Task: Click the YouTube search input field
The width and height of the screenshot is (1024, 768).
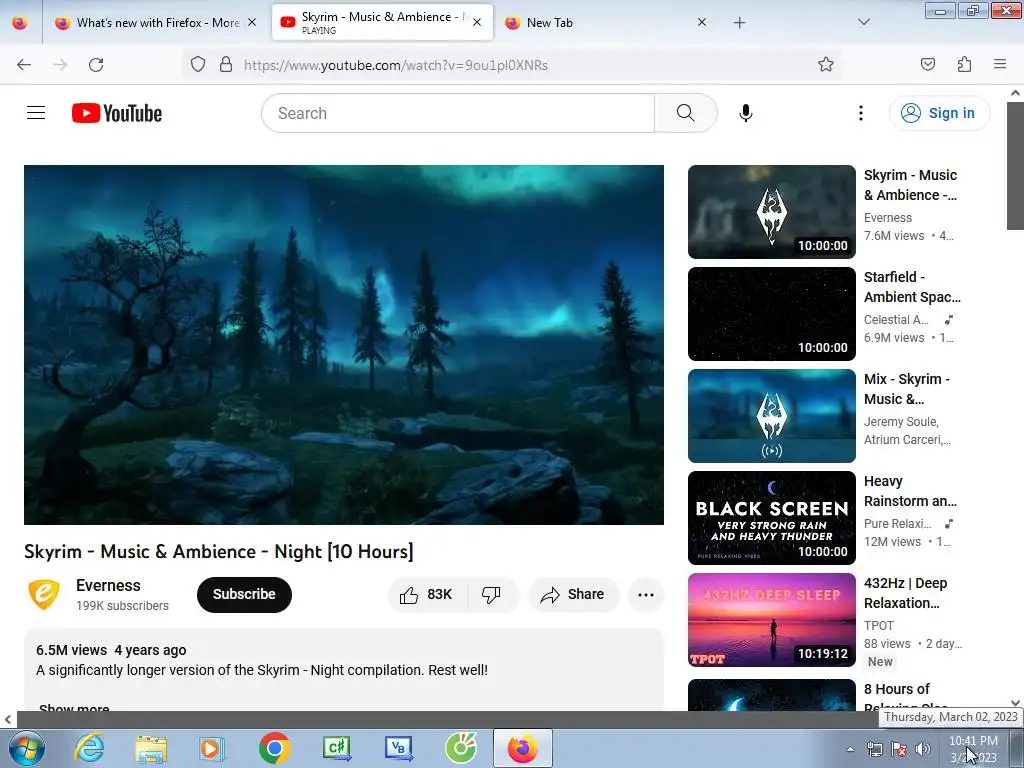Action: [458, 113]
